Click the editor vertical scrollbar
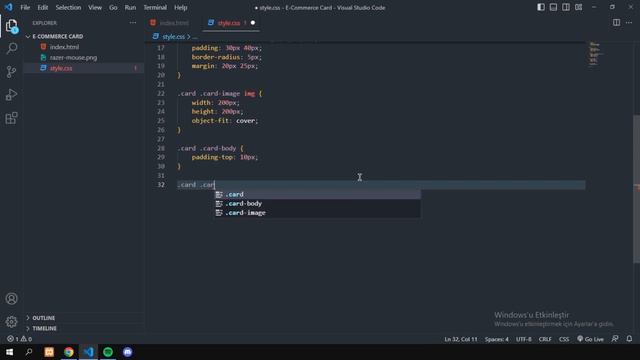 [x=636, y=189]
